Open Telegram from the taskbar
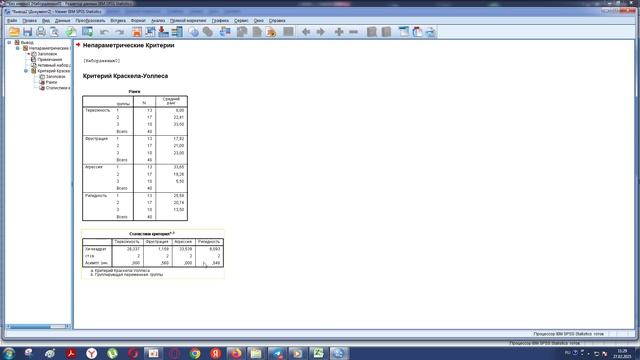The height and width of the screenshot is (360, 640). (x=277, y=353)
